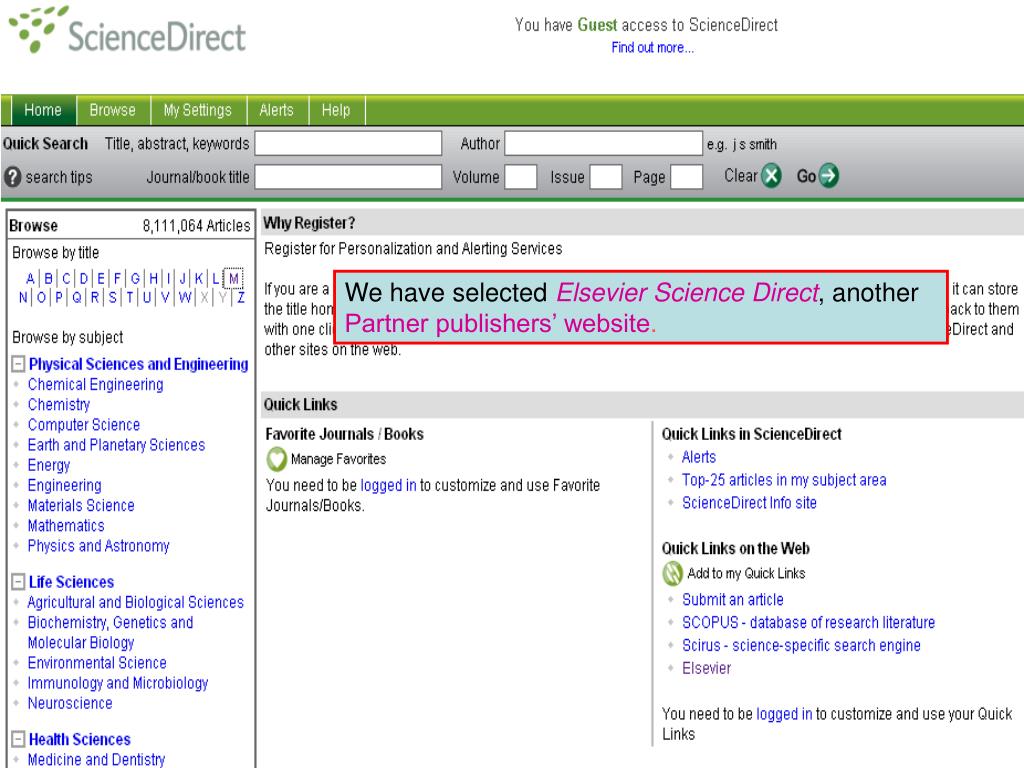This screenshot has height=768, width=1024.
Task: Open Materials Science subject
Action: tap(81, 505)
